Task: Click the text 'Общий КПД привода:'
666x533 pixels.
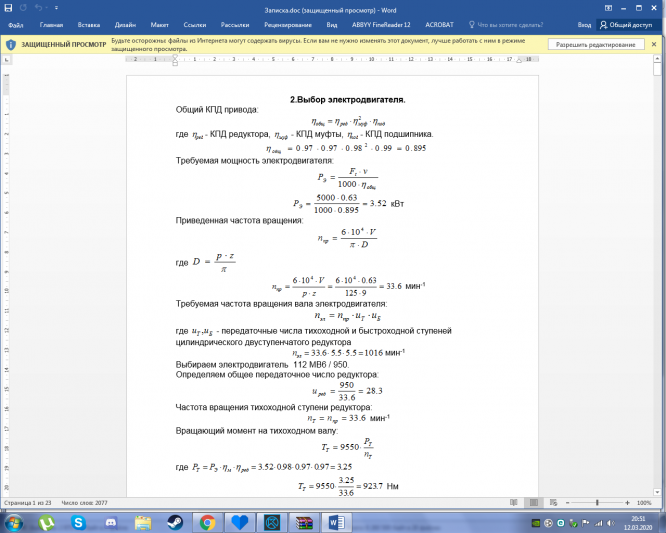Action: (x=217, y=110)
